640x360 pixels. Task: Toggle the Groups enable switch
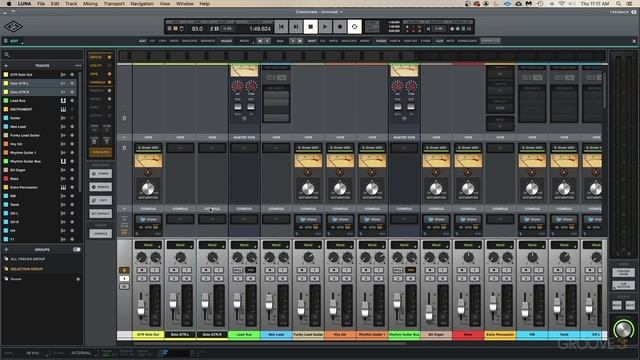[76, 249]
